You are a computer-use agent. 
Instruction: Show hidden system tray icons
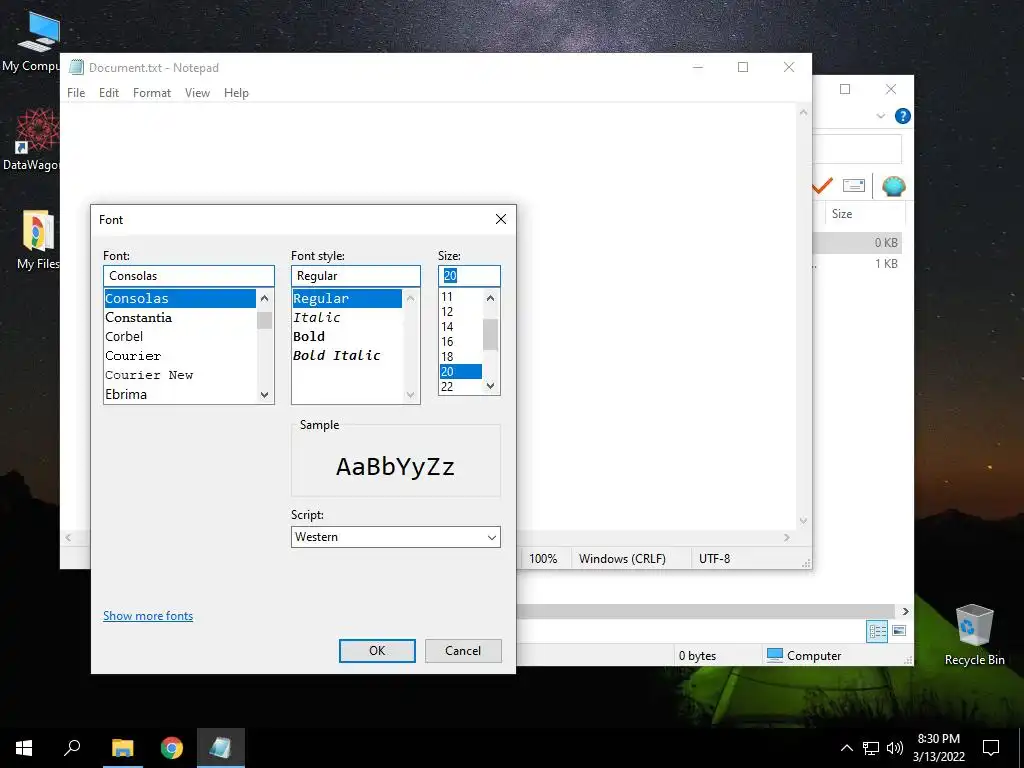[x=846, y=748]
